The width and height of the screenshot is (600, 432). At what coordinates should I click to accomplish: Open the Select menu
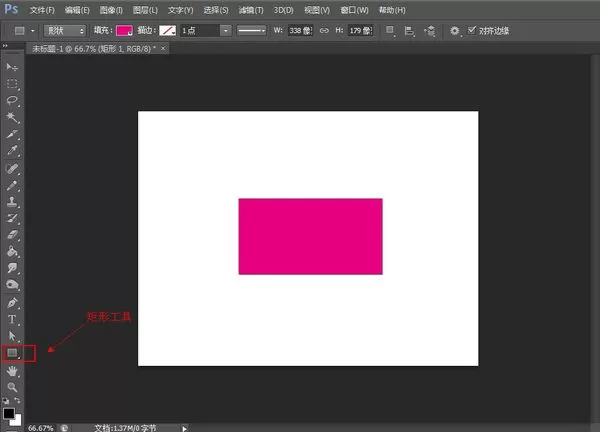tap(216, 10)
